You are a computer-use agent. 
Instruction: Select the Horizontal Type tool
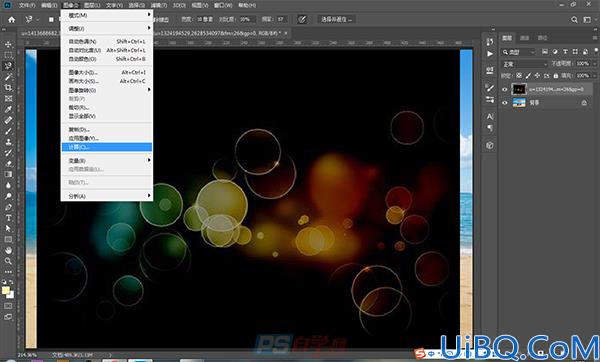[8, 218]
